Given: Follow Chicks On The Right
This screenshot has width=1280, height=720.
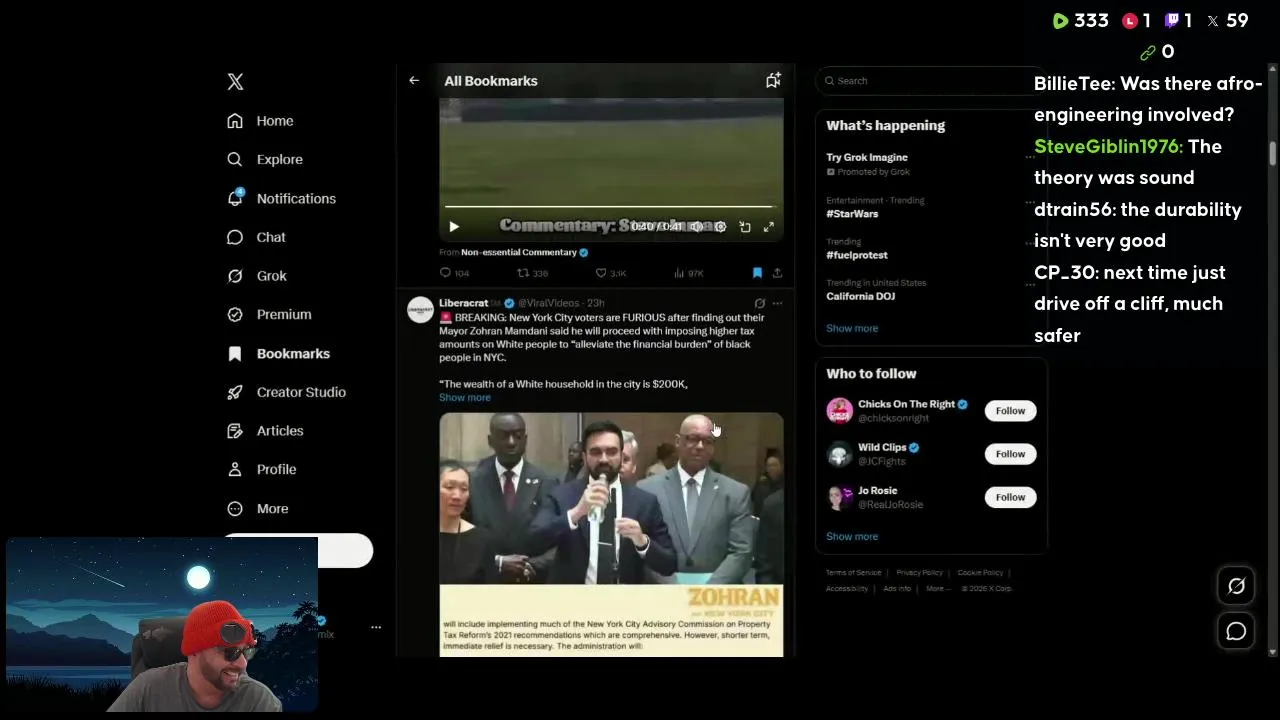Looking at the screenshot, I should (x=1010, y=411).
